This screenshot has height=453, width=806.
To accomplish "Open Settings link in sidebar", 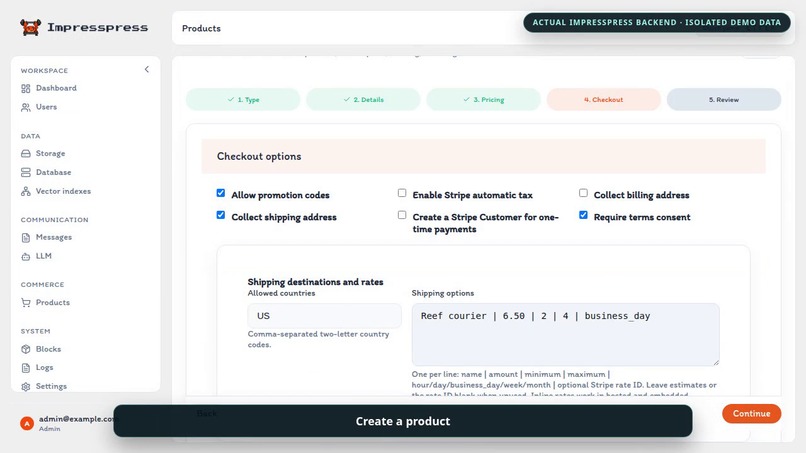I will [51, 386].
